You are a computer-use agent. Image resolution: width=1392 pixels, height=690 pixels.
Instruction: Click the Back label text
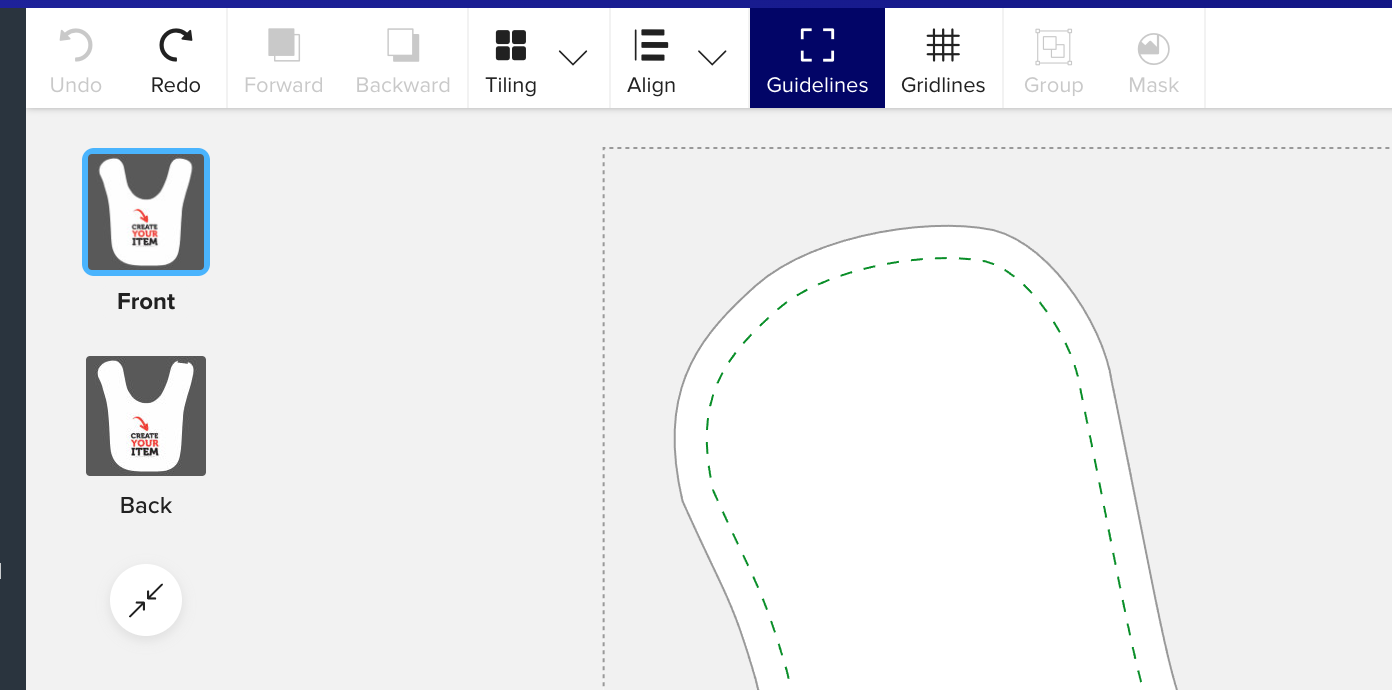click(146, 506)
